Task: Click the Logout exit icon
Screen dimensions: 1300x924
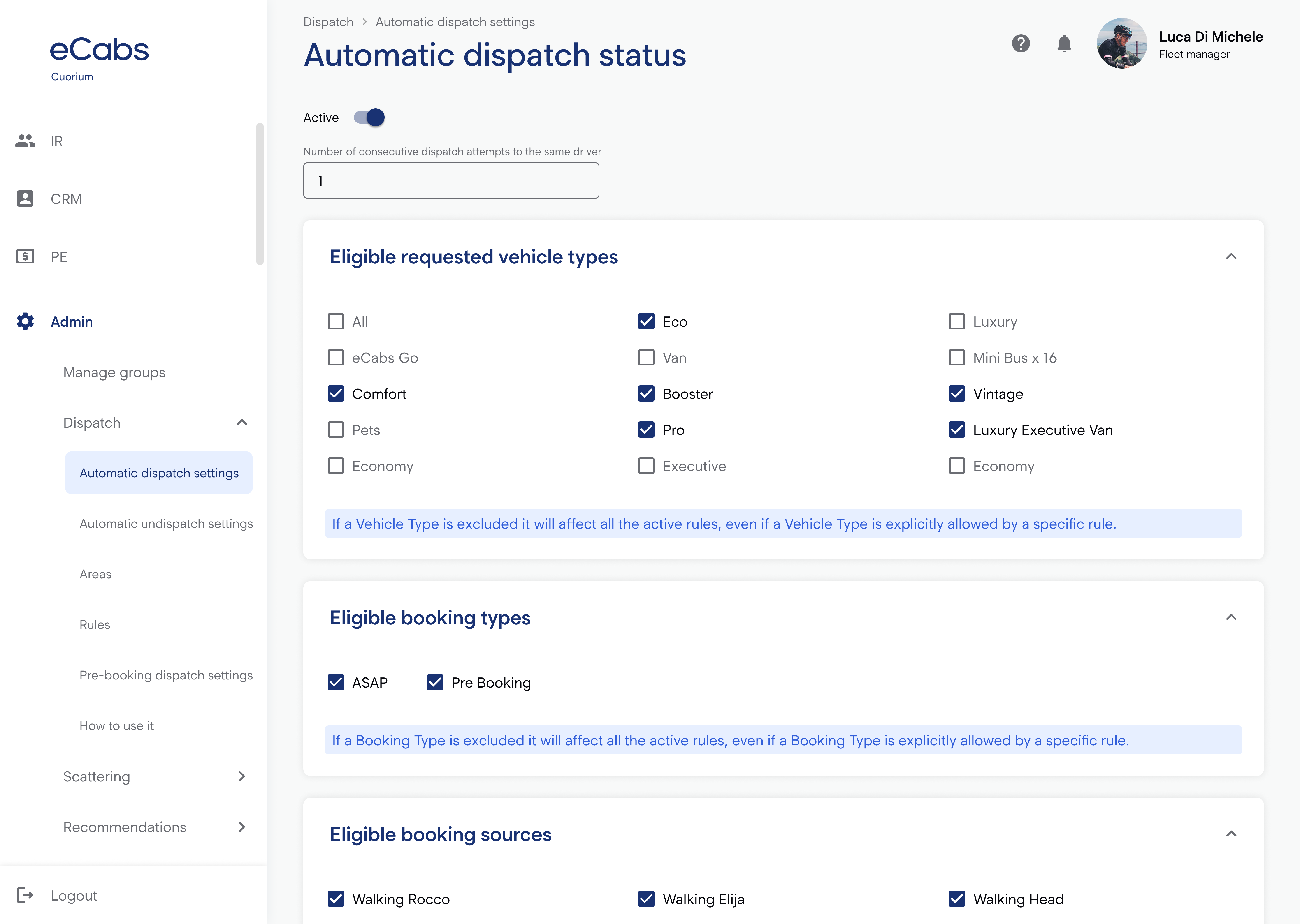Action: pos(25,896)
